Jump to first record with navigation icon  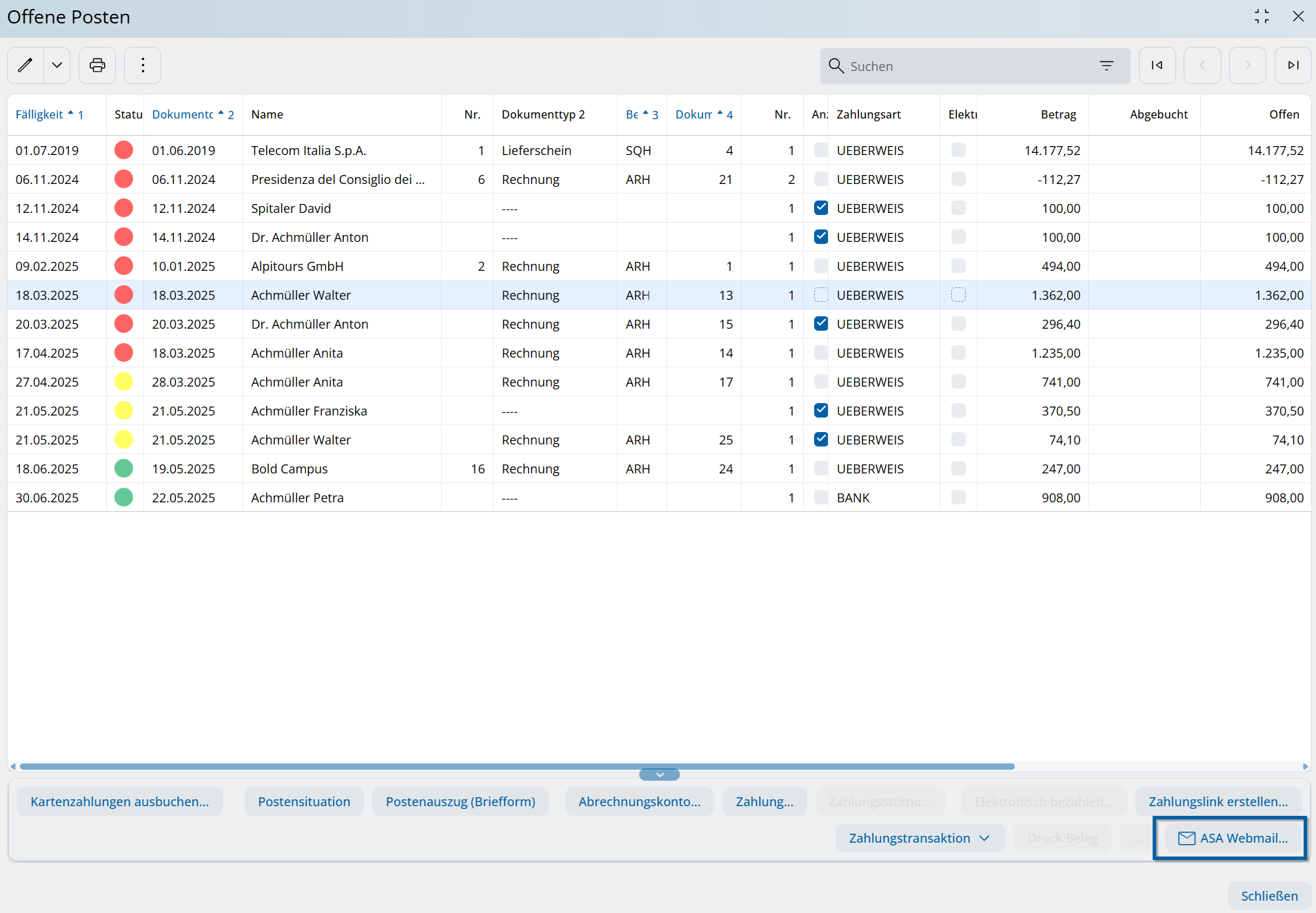[x=1157, y=65]
